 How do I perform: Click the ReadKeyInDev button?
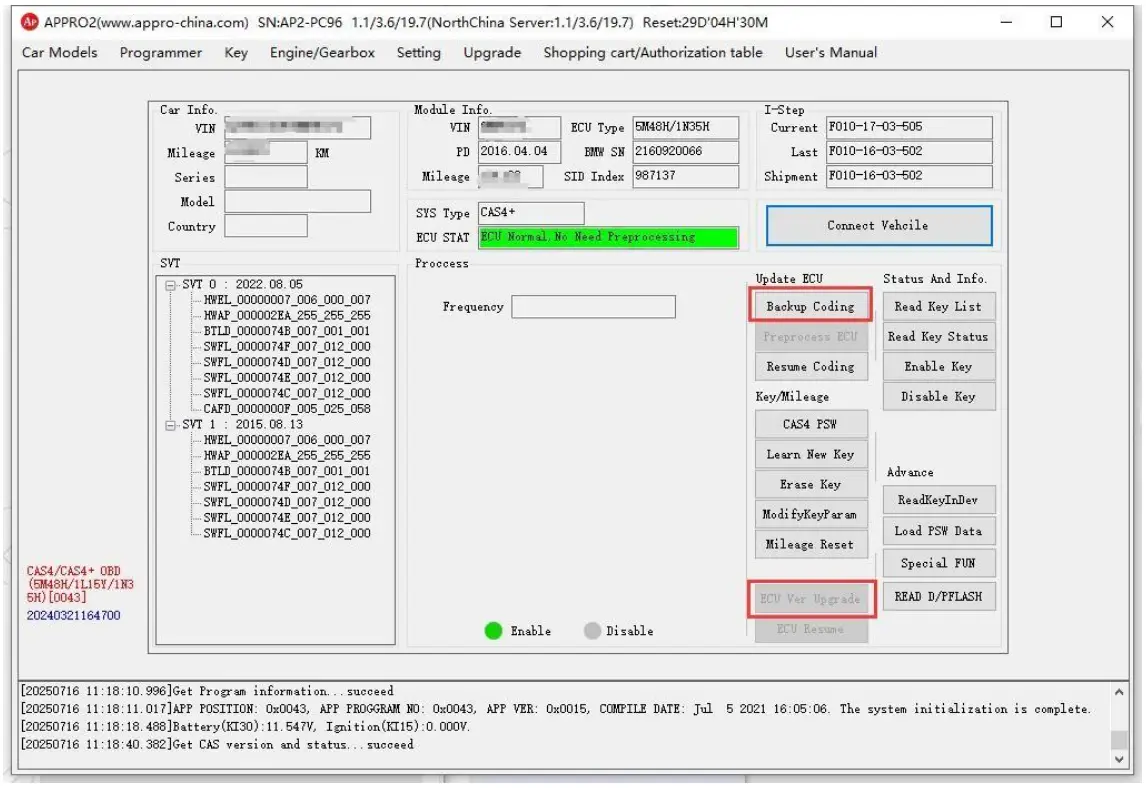click(x=938, y=500)
